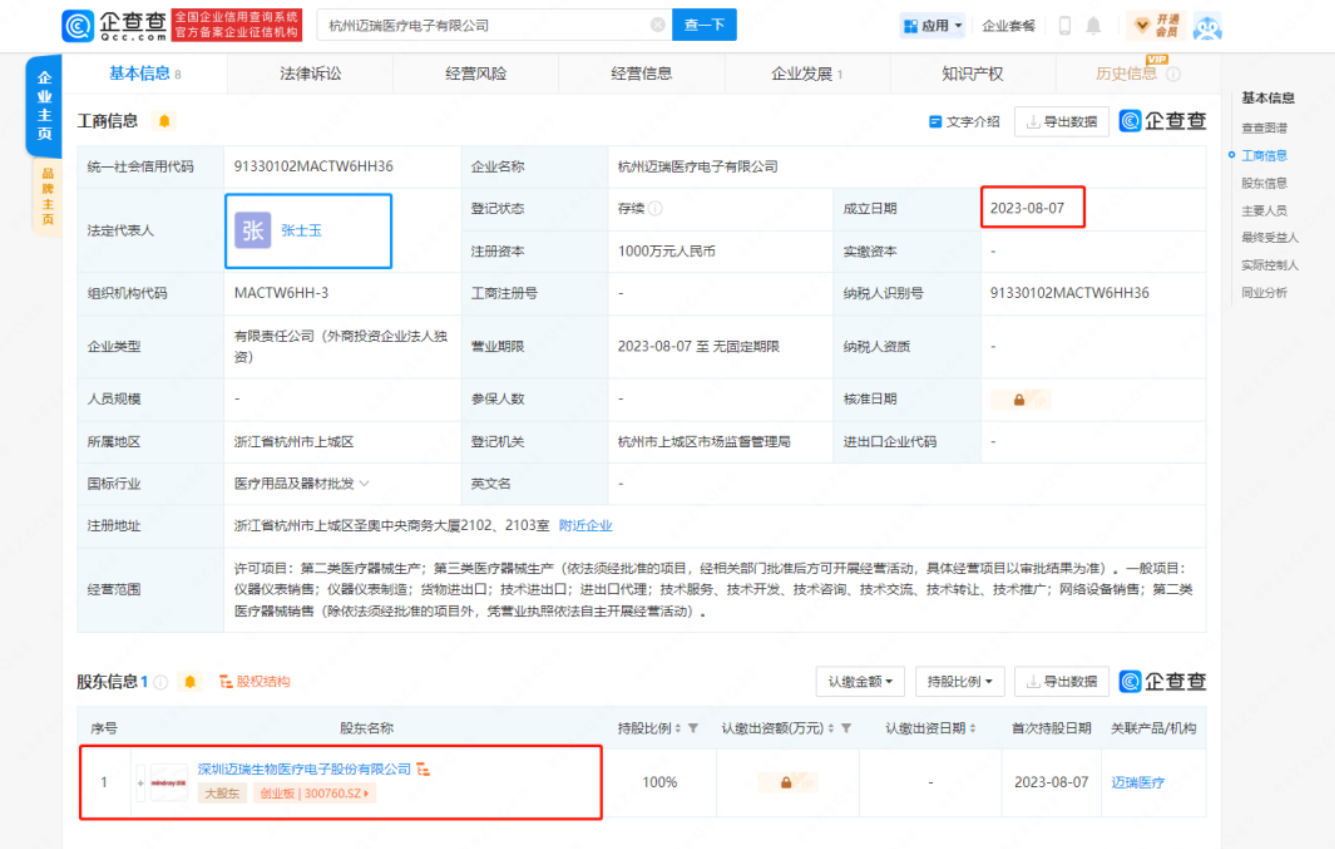This screenshot has height=849, width=1335.
Task: Jump to 最终受益人 in the right sidebar
Action: (1270, 238)
